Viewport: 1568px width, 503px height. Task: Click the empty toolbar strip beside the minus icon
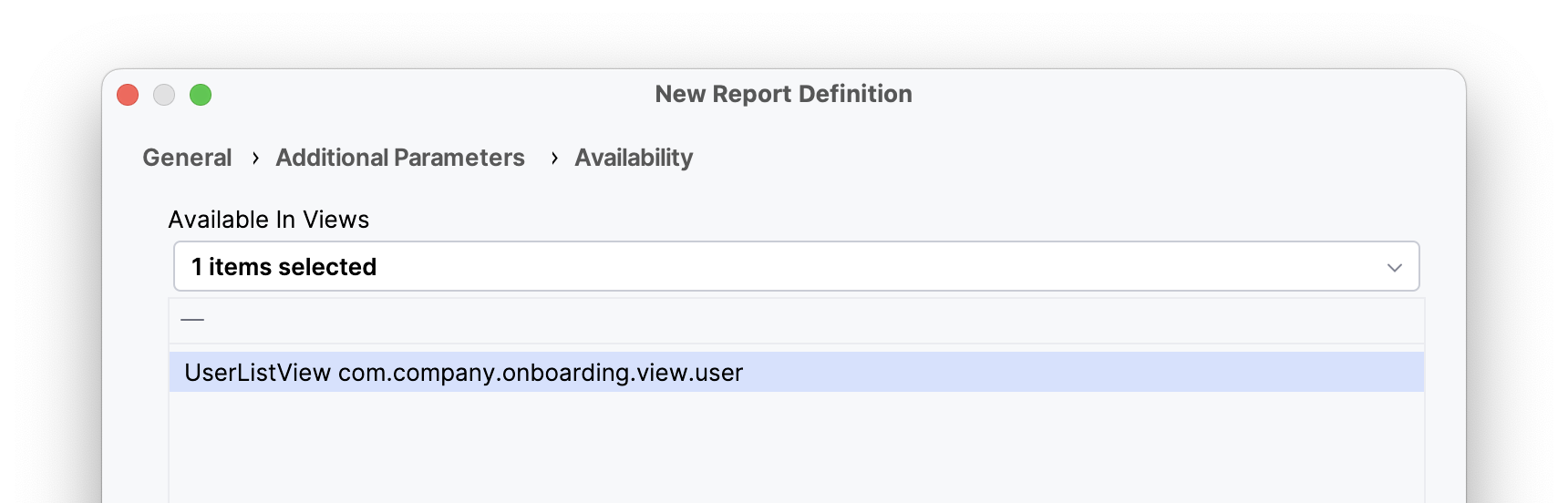(x=795, y=320)
